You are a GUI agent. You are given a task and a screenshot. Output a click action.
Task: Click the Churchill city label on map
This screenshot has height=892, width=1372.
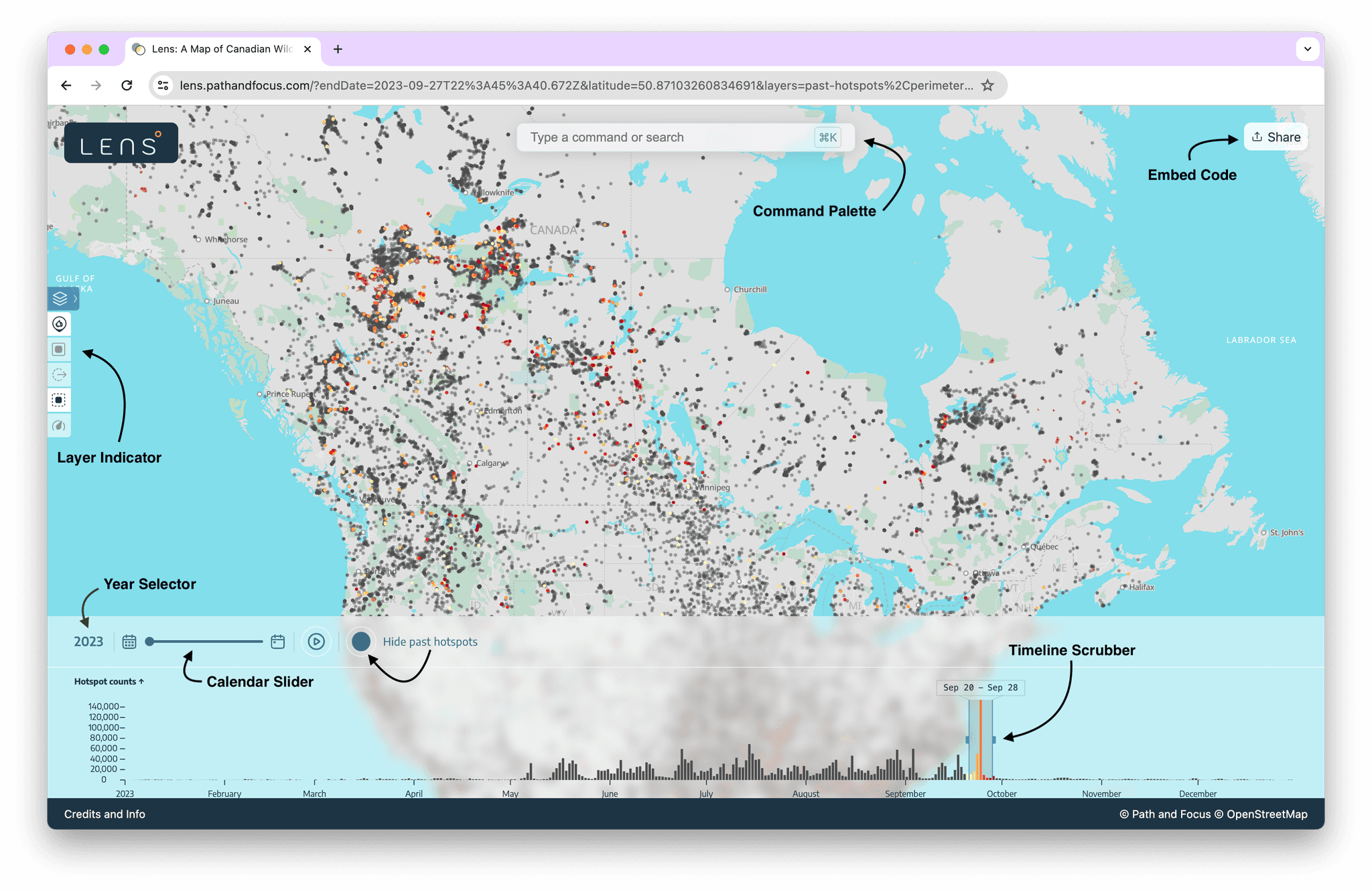point(750,290)
